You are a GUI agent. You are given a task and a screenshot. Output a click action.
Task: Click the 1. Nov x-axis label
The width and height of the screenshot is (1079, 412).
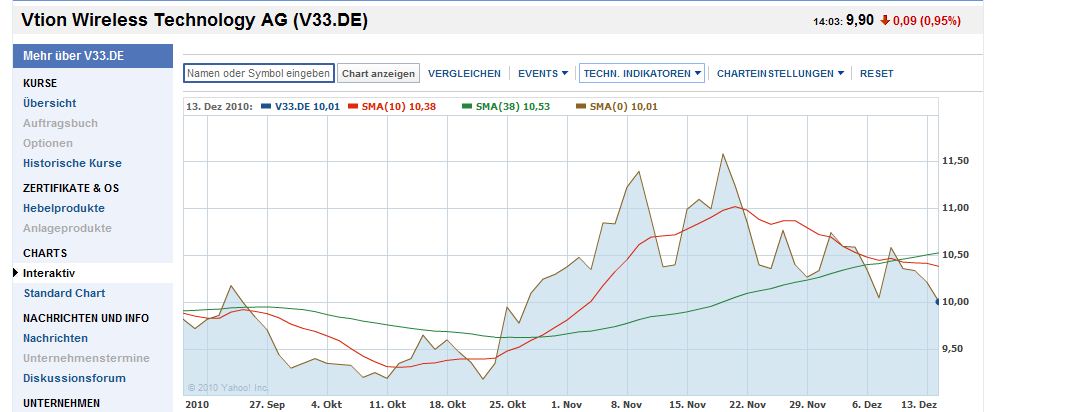click(567, 404)
